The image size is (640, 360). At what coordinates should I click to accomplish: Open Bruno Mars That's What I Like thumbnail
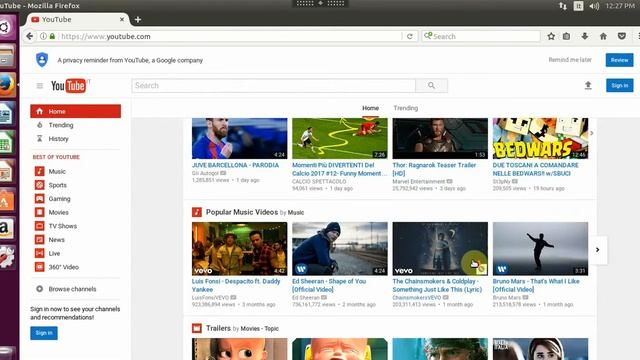pyautogui.click(x=540, y=249)
